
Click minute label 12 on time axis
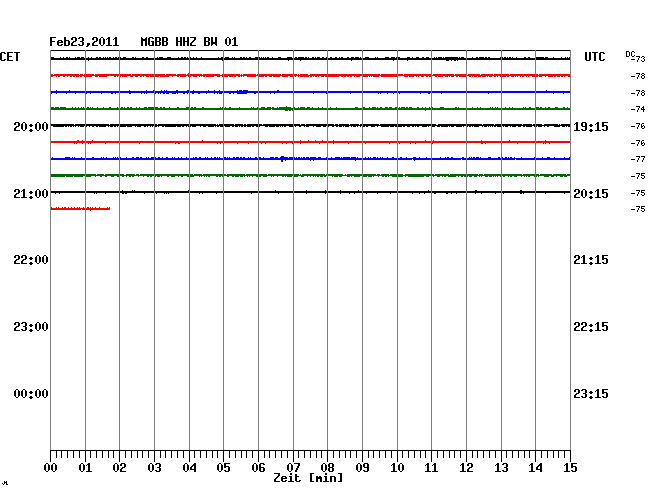tap(466, 468)
